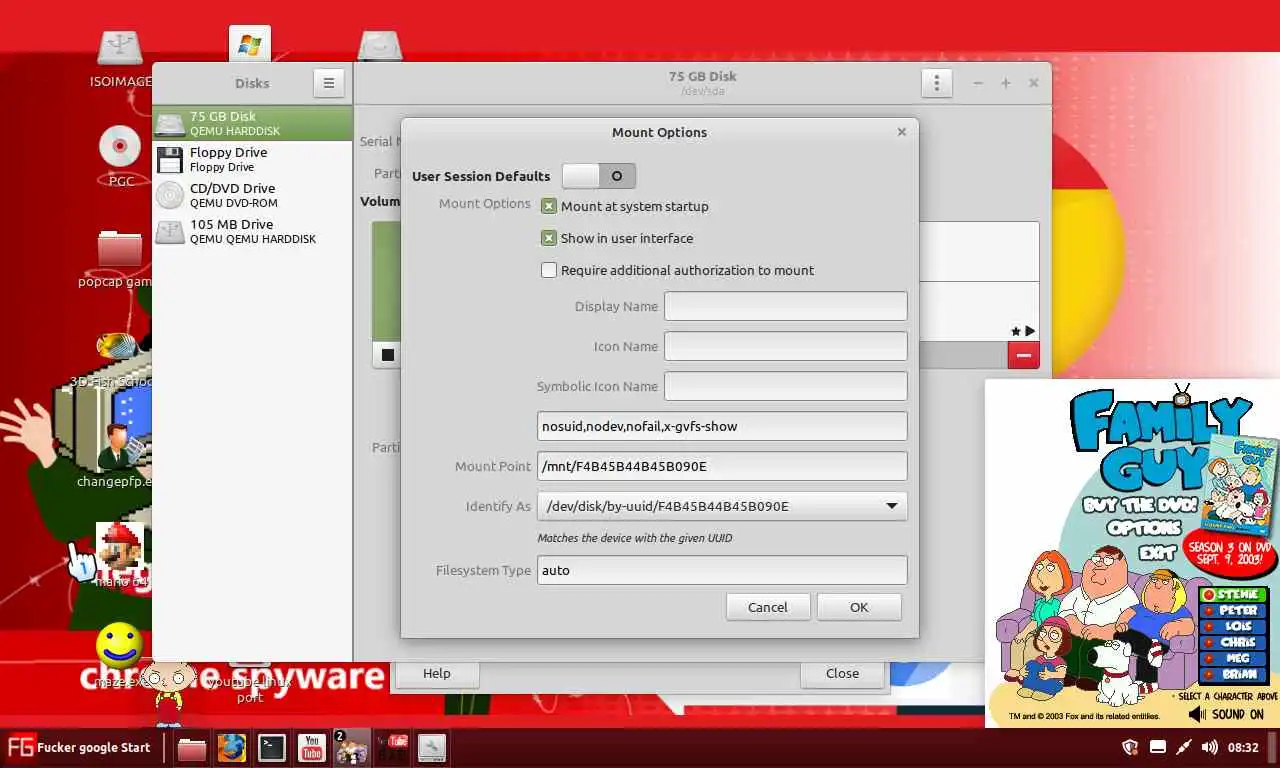Click the unmount stop square button
Screen dimensions: 1280x768
(x=388, y=355)
